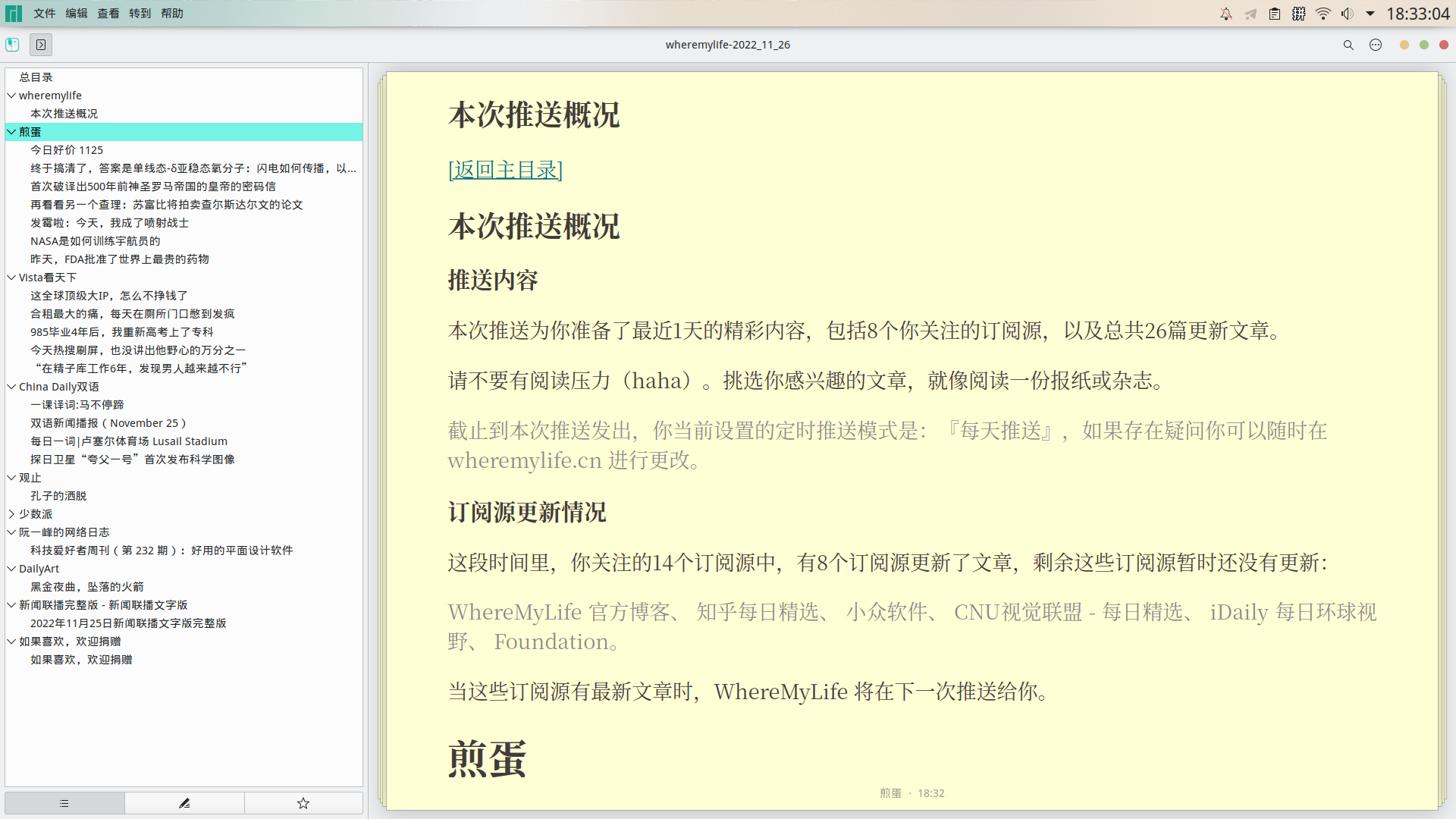1456x819 pixels.
Task: Open the search icon in the header
Action: click(1348, 45)
